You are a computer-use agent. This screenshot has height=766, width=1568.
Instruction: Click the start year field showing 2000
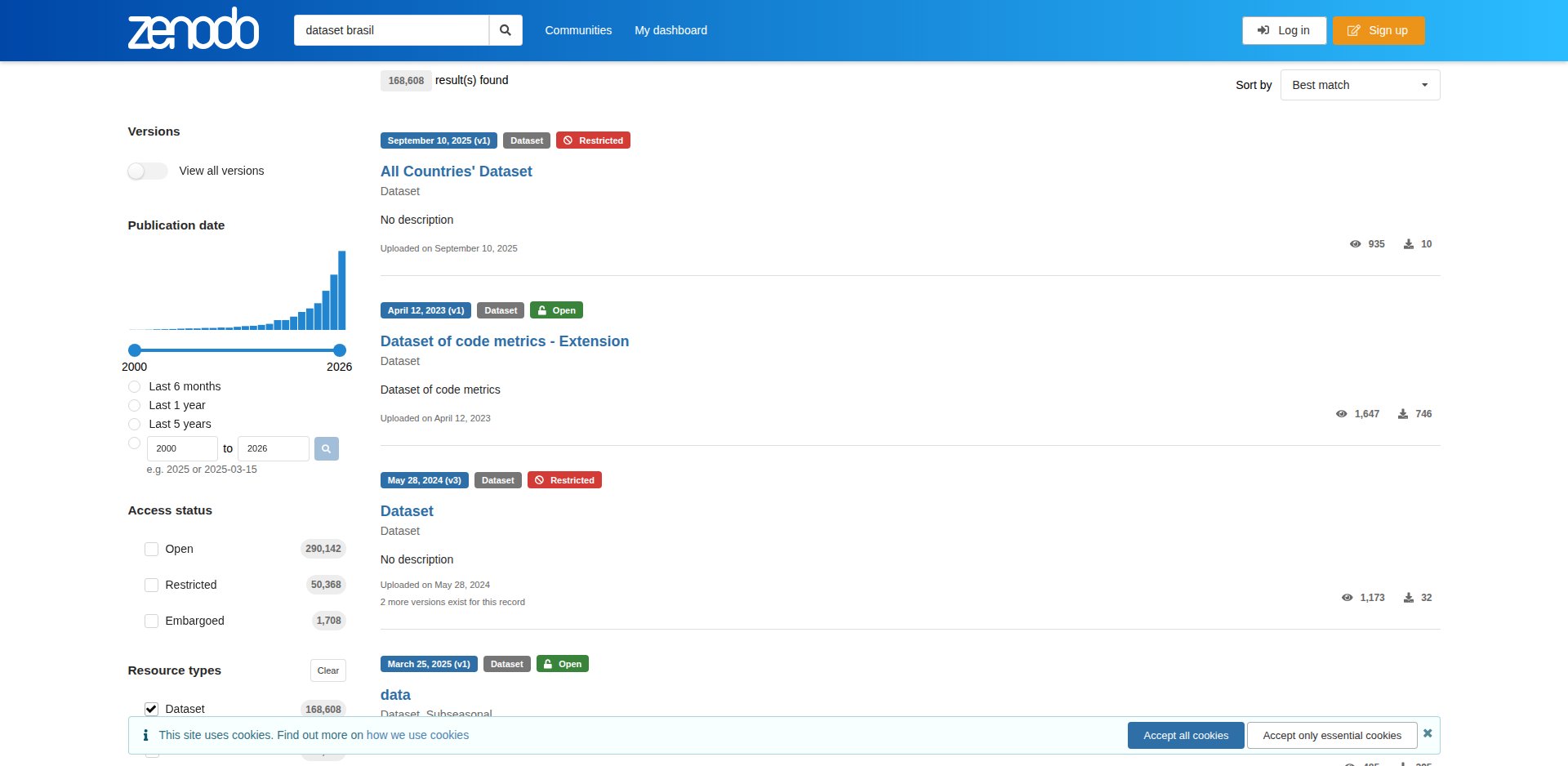(182, 448)
